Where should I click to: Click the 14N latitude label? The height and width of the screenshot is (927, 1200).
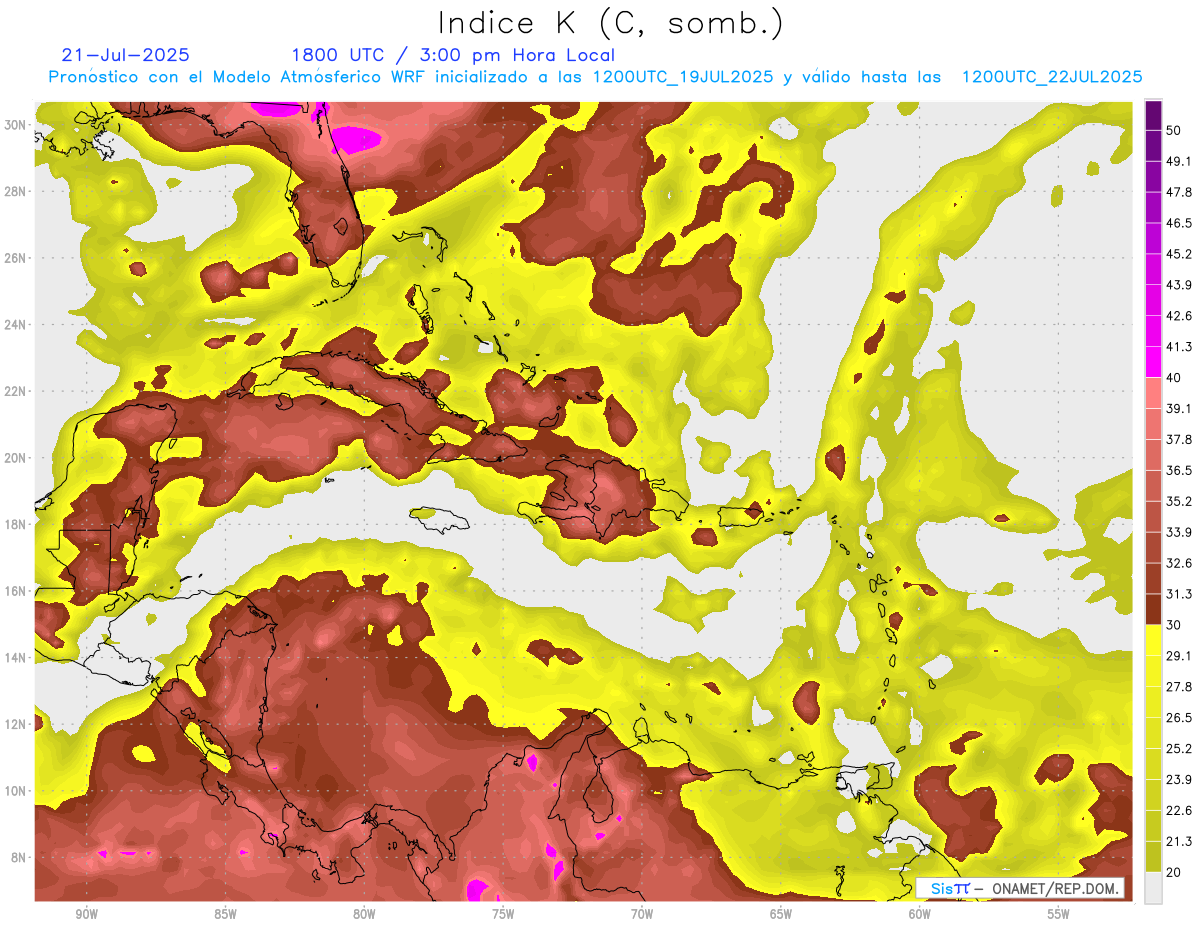click(15, 658)
